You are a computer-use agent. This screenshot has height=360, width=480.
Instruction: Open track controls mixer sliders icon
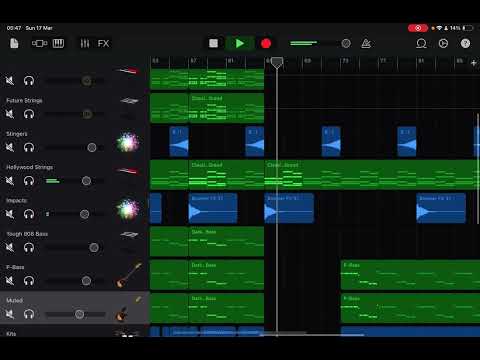point(85,43)
